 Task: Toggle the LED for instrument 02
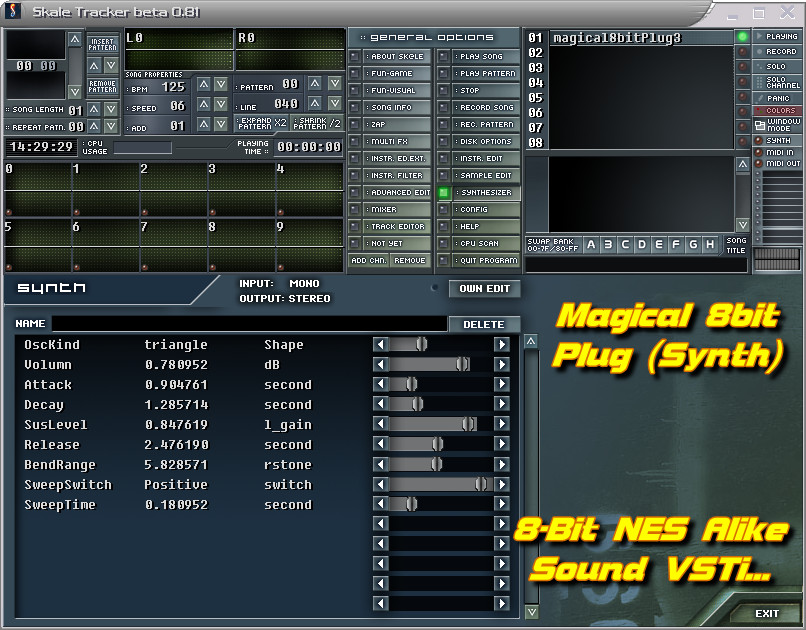click(742, 52)
